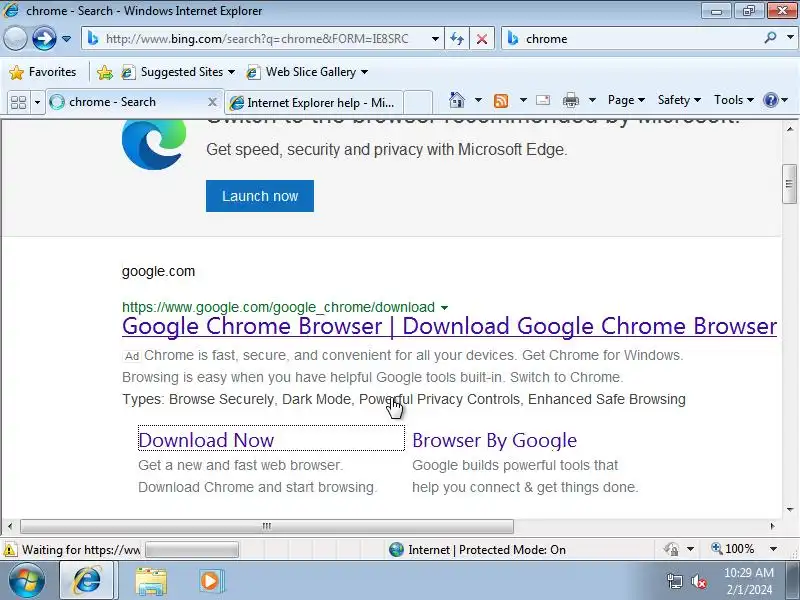Image resolution: width=800 pixels, height=600 pixels.
Task: Expand the Print options dropdown arrow
Action: pyautogui.click(x=592, y=100)
